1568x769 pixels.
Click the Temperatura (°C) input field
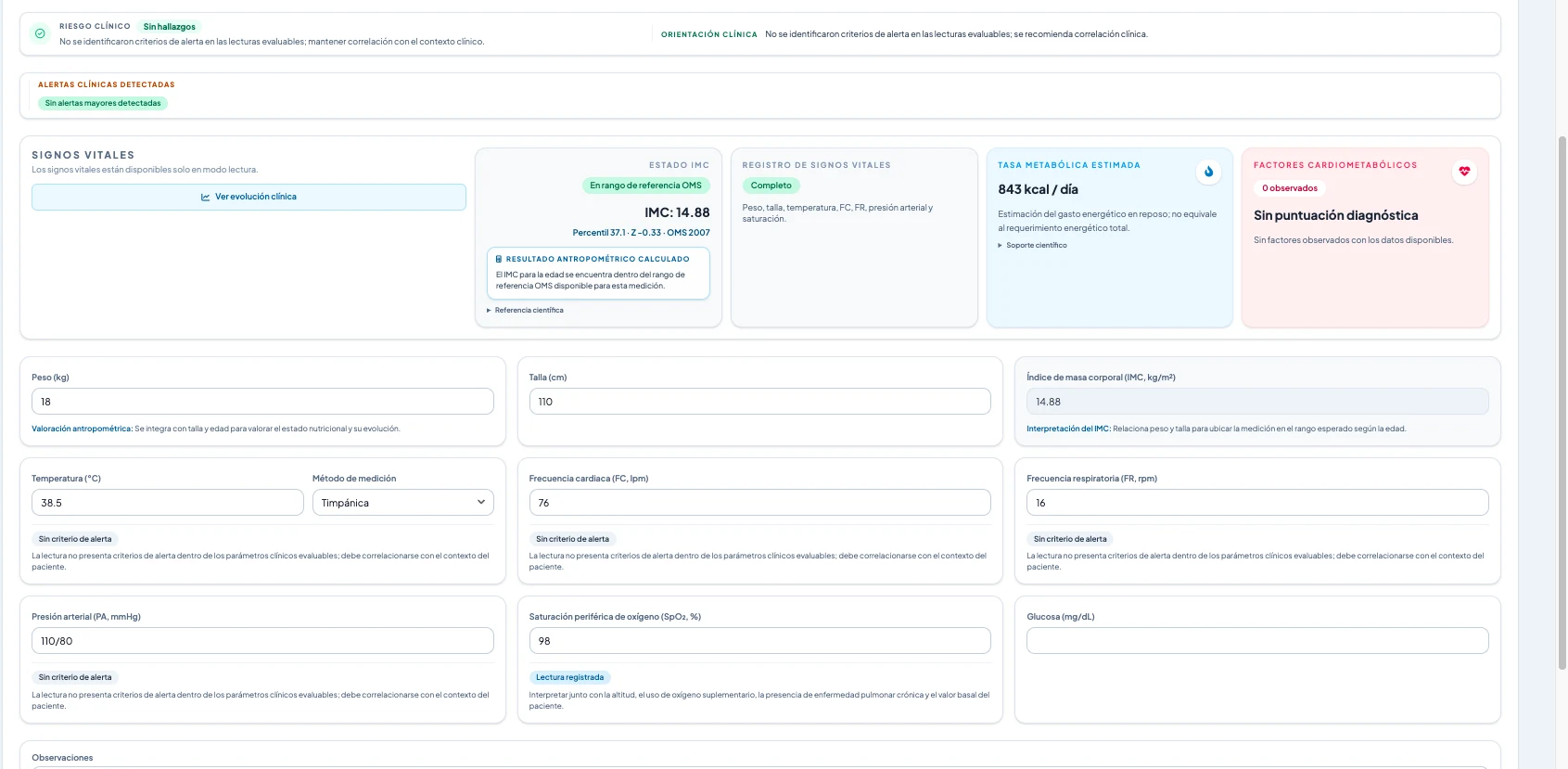168,503
